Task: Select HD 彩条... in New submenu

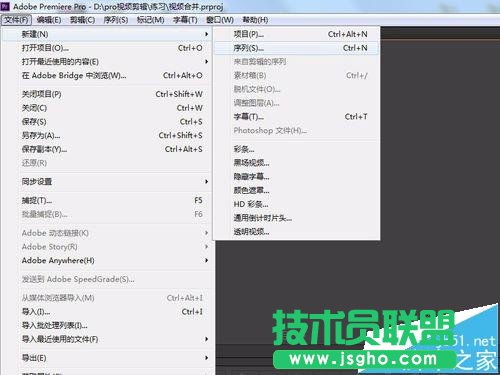Action: [296, 204]
